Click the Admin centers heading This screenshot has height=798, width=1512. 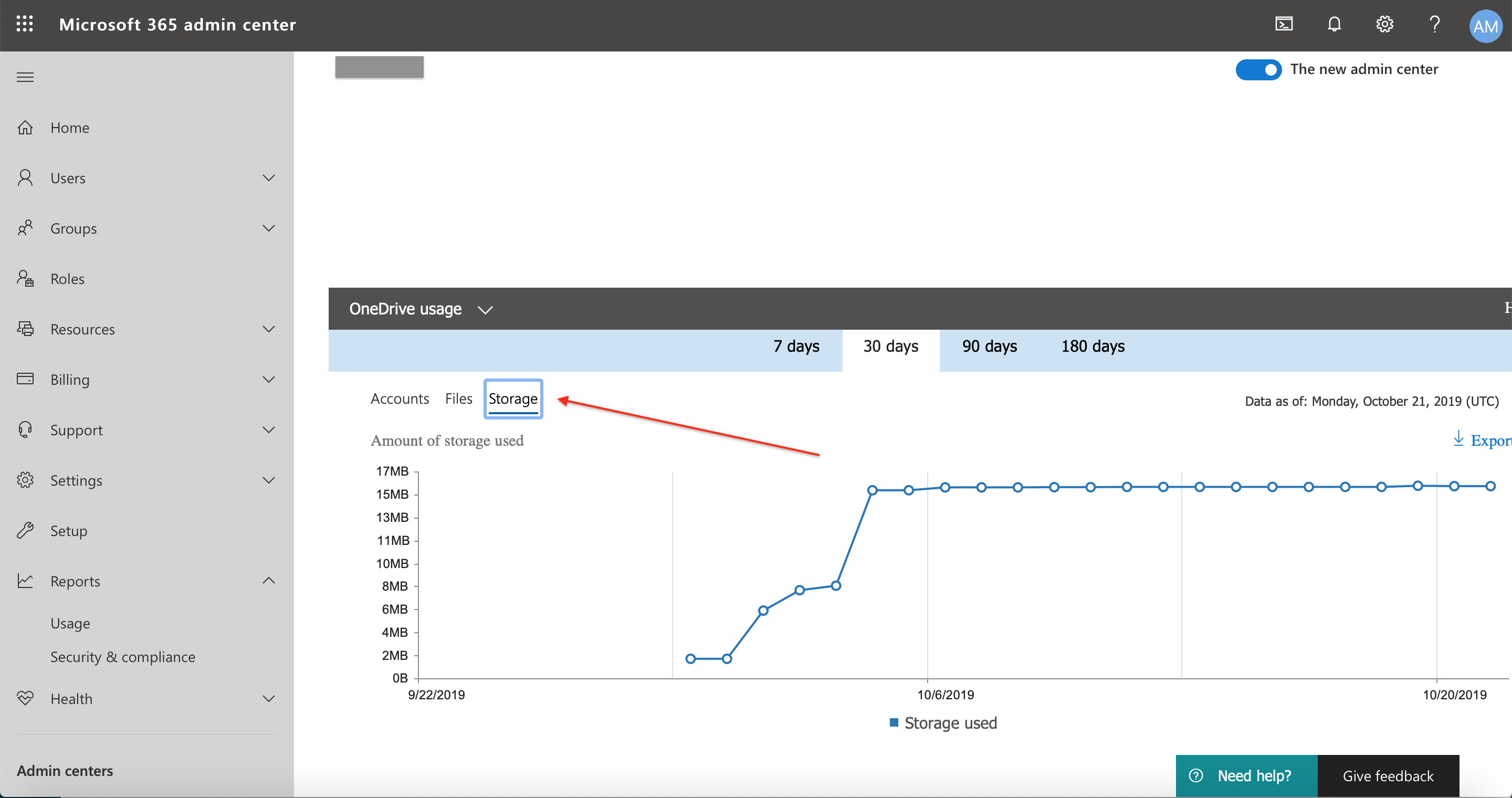coord(65,770)
